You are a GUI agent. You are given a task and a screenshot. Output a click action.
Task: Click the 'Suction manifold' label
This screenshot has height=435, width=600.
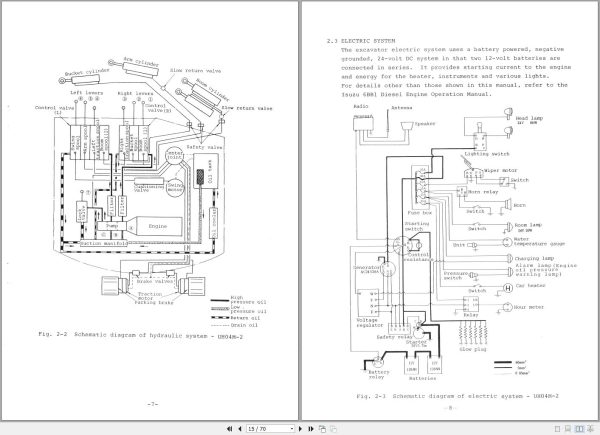coord(104,243)
